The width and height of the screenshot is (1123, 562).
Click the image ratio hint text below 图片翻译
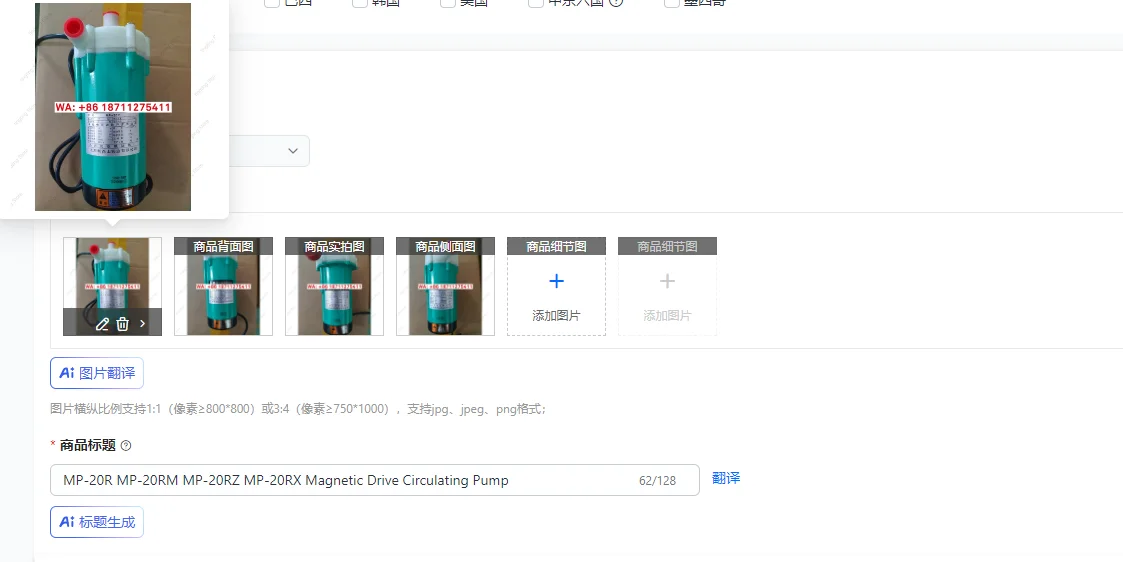(299, 410)
